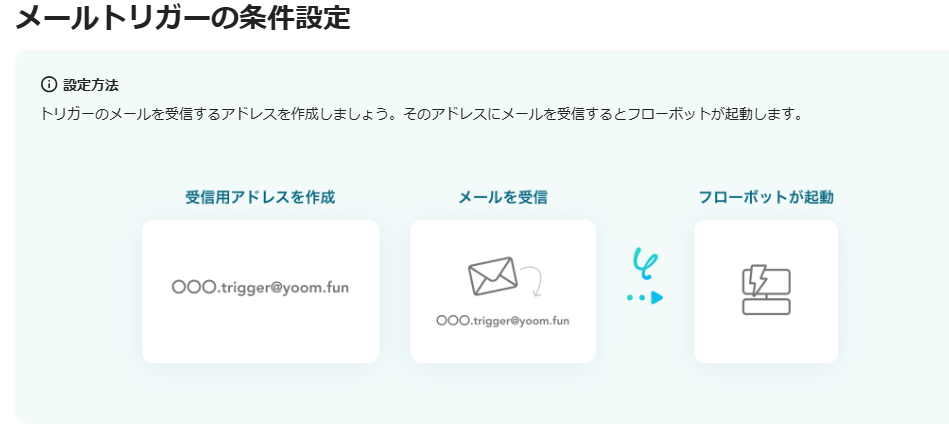This screenshot has width=949, height=442.
Task: Select the メールを受信 step title
Action: point(503,197)
